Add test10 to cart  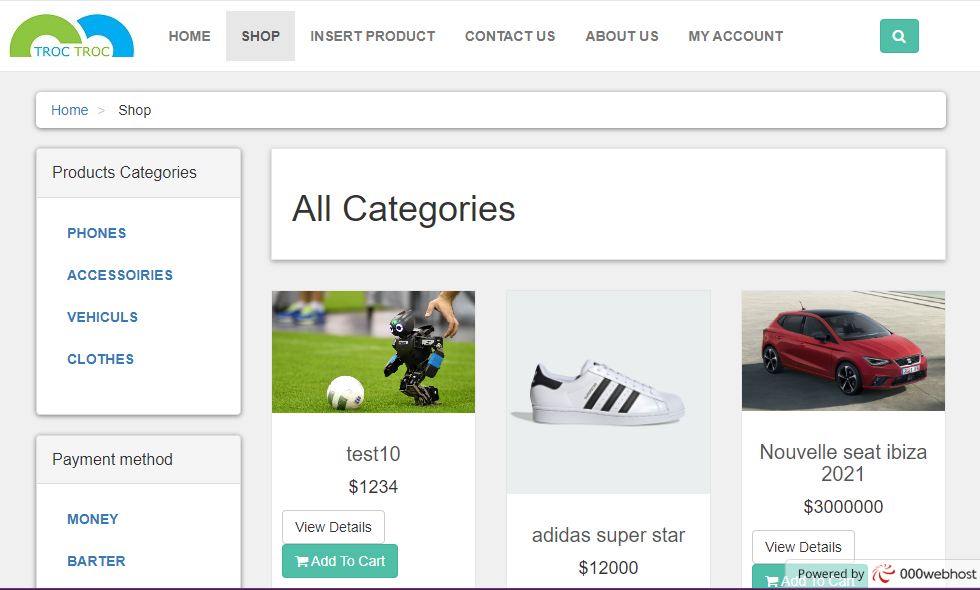coord(340,561)
